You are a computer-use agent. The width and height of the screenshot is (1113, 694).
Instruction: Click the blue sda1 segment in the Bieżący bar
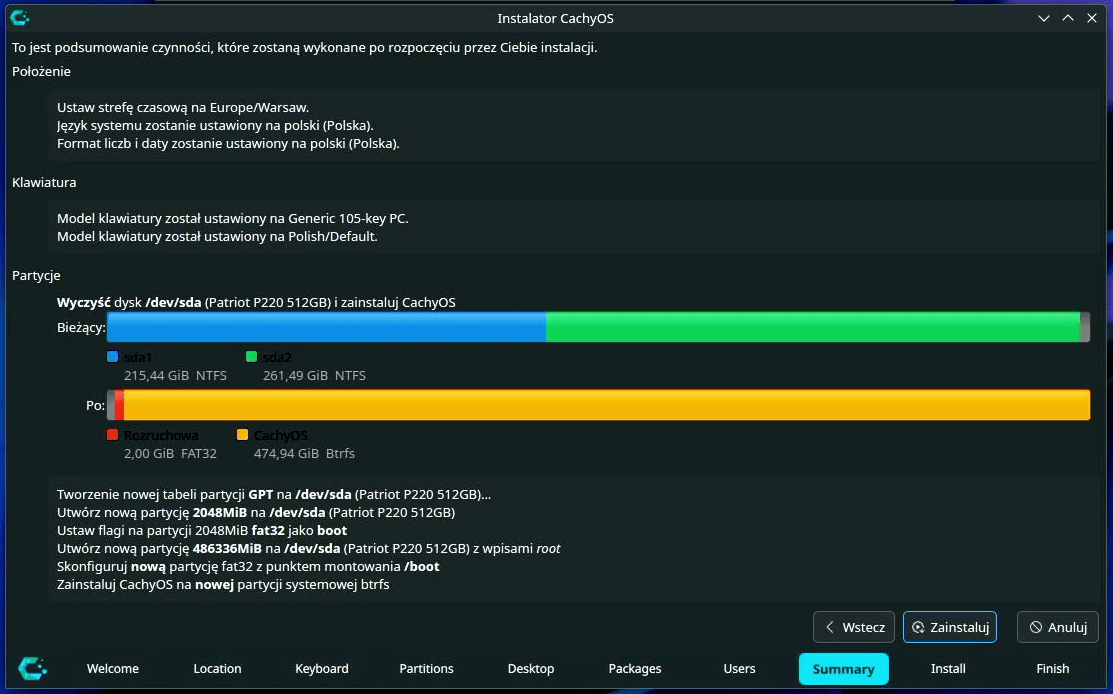[327, 327]
